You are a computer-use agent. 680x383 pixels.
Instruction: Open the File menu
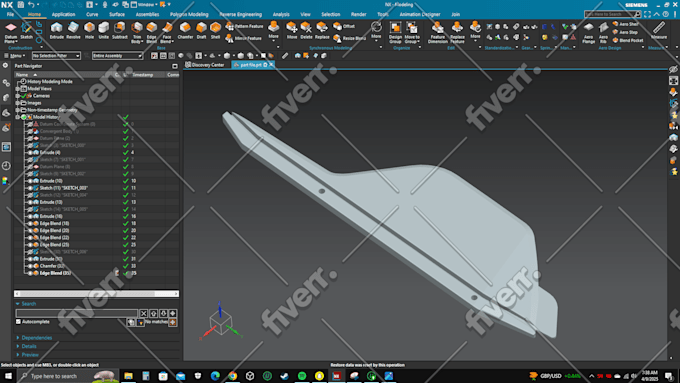click(x=10, y=14)
